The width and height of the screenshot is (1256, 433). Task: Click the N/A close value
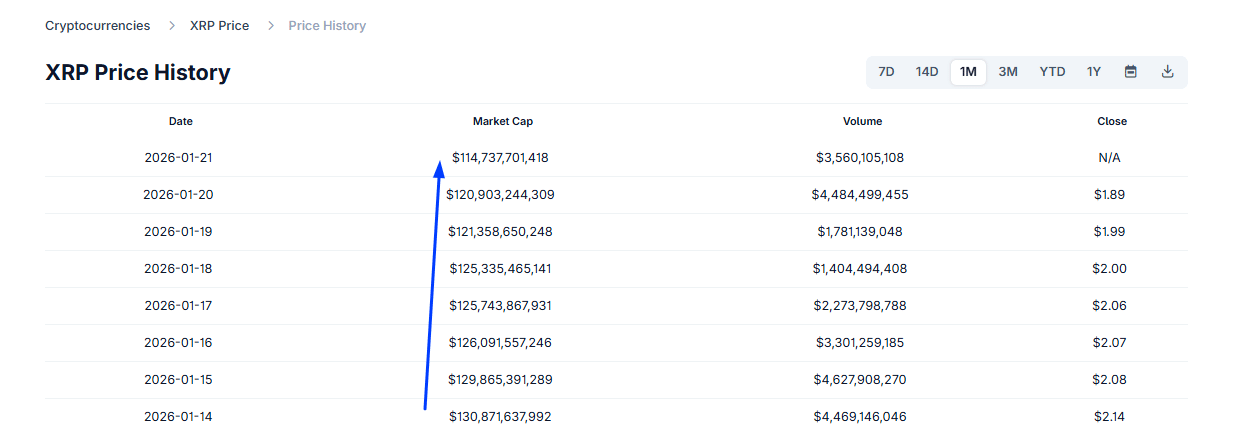coord(1109,158)
